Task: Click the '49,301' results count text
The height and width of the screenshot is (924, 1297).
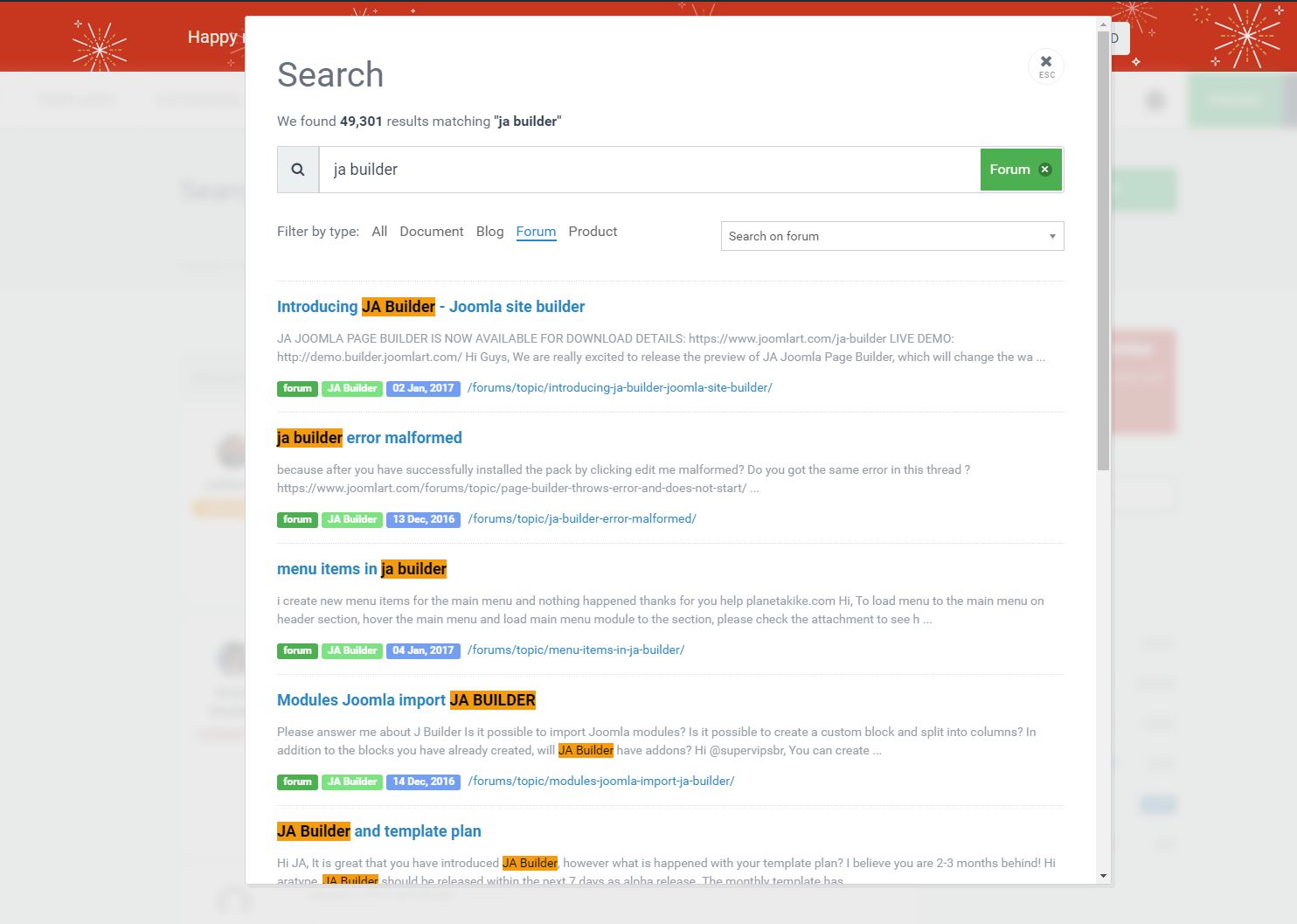Action: coord(361,122)
